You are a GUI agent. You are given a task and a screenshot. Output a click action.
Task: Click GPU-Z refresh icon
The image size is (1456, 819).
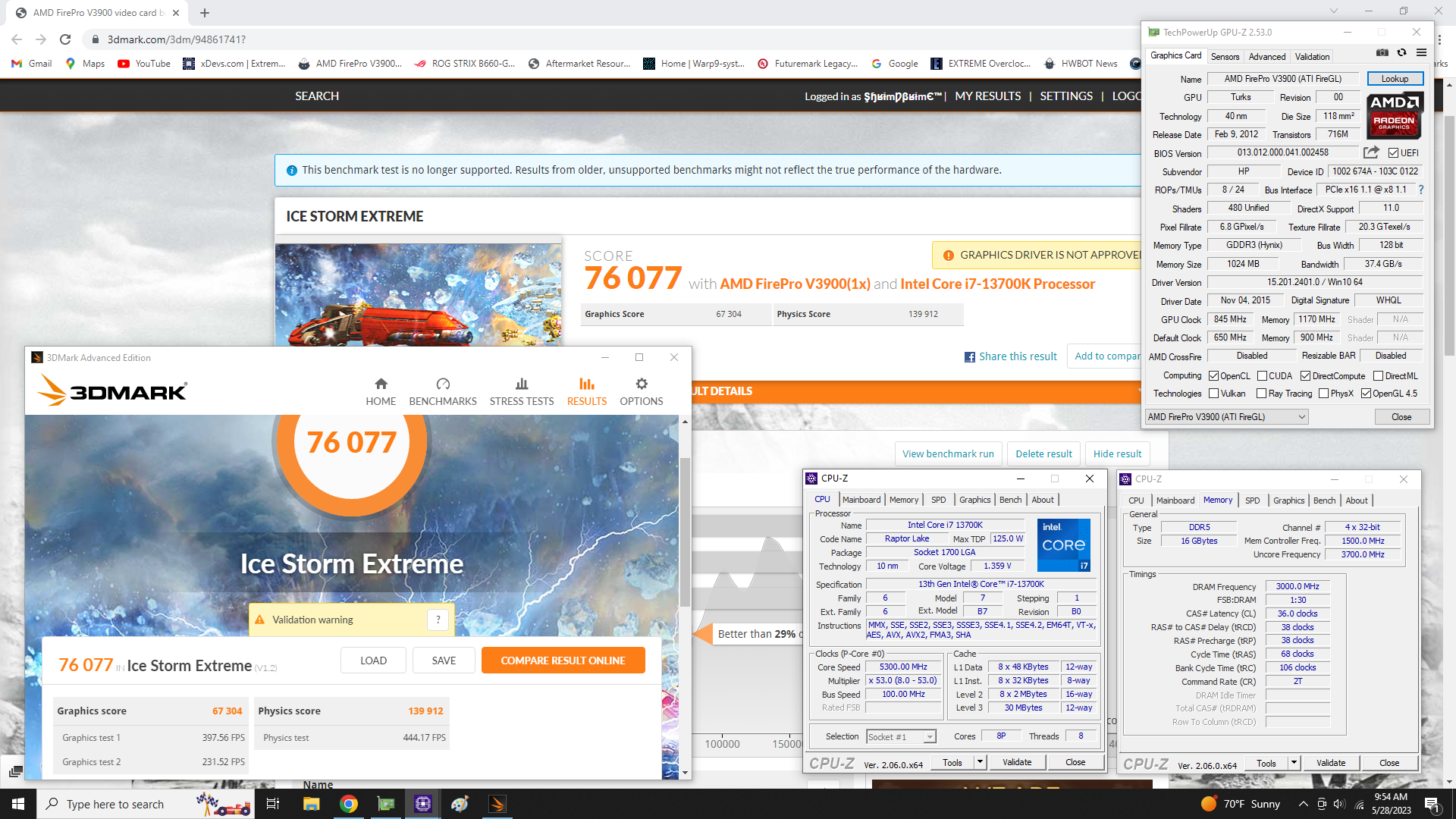pos(1401,52)
